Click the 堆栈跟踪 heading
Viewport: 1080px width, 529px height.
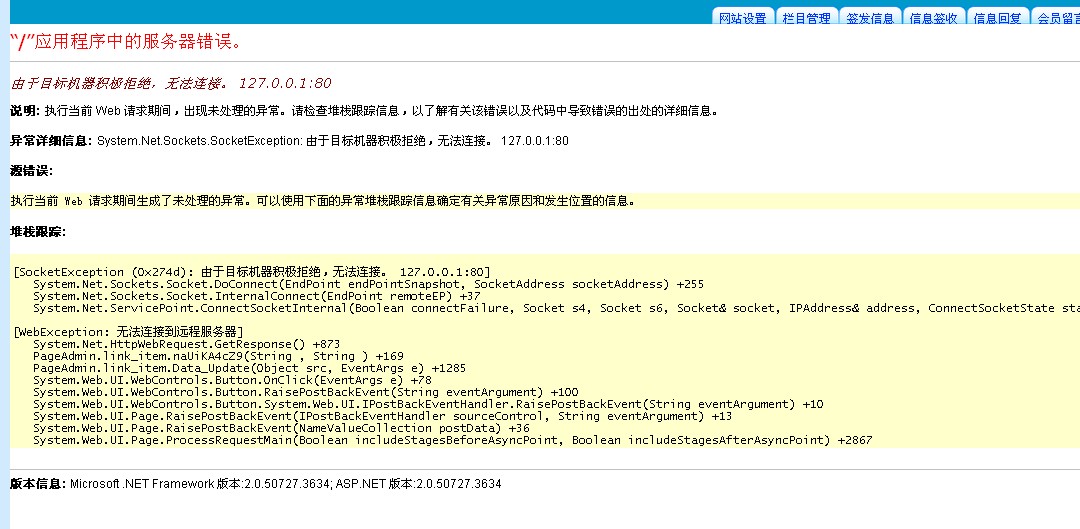coord(37,231)
